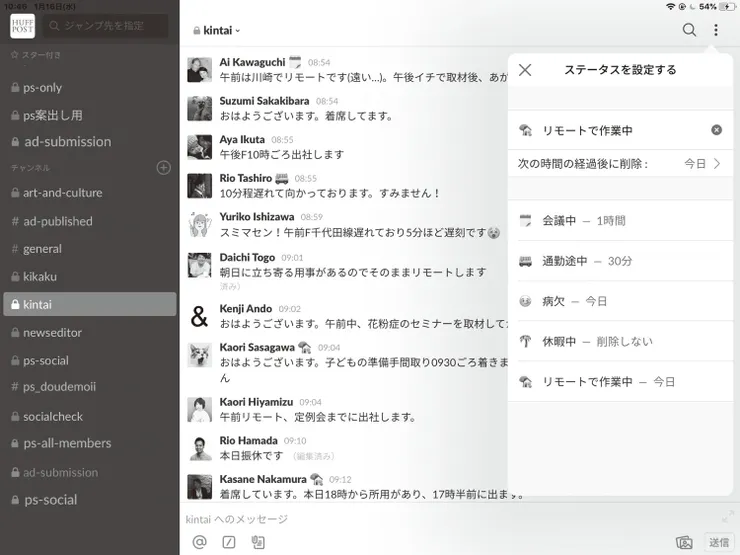Click the 送信 send button
The width and height of the screenshot is (740, 555).
(719, 542)
